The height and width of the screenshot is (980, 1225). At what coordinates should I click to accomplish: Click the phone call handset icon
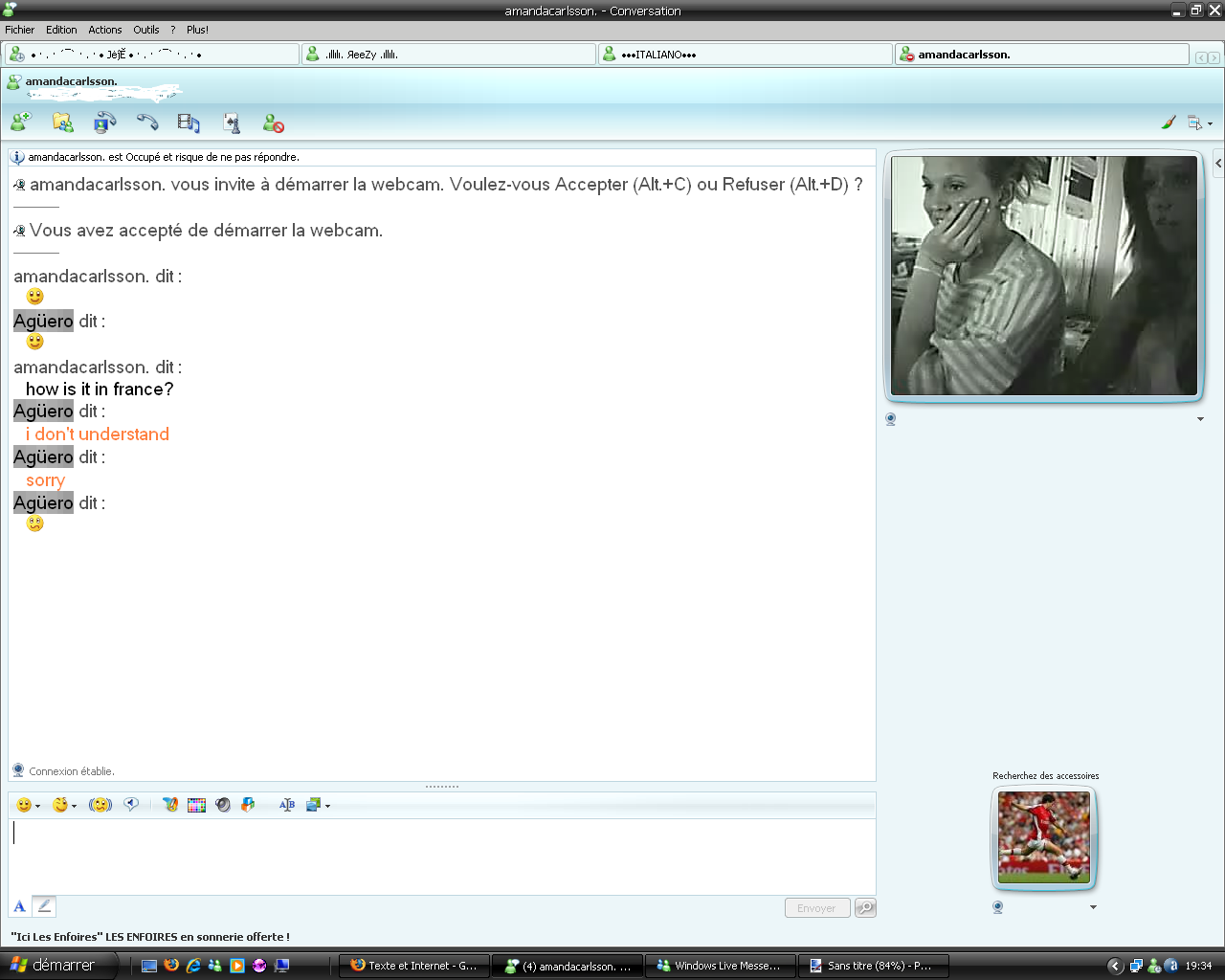coord(146,122)
